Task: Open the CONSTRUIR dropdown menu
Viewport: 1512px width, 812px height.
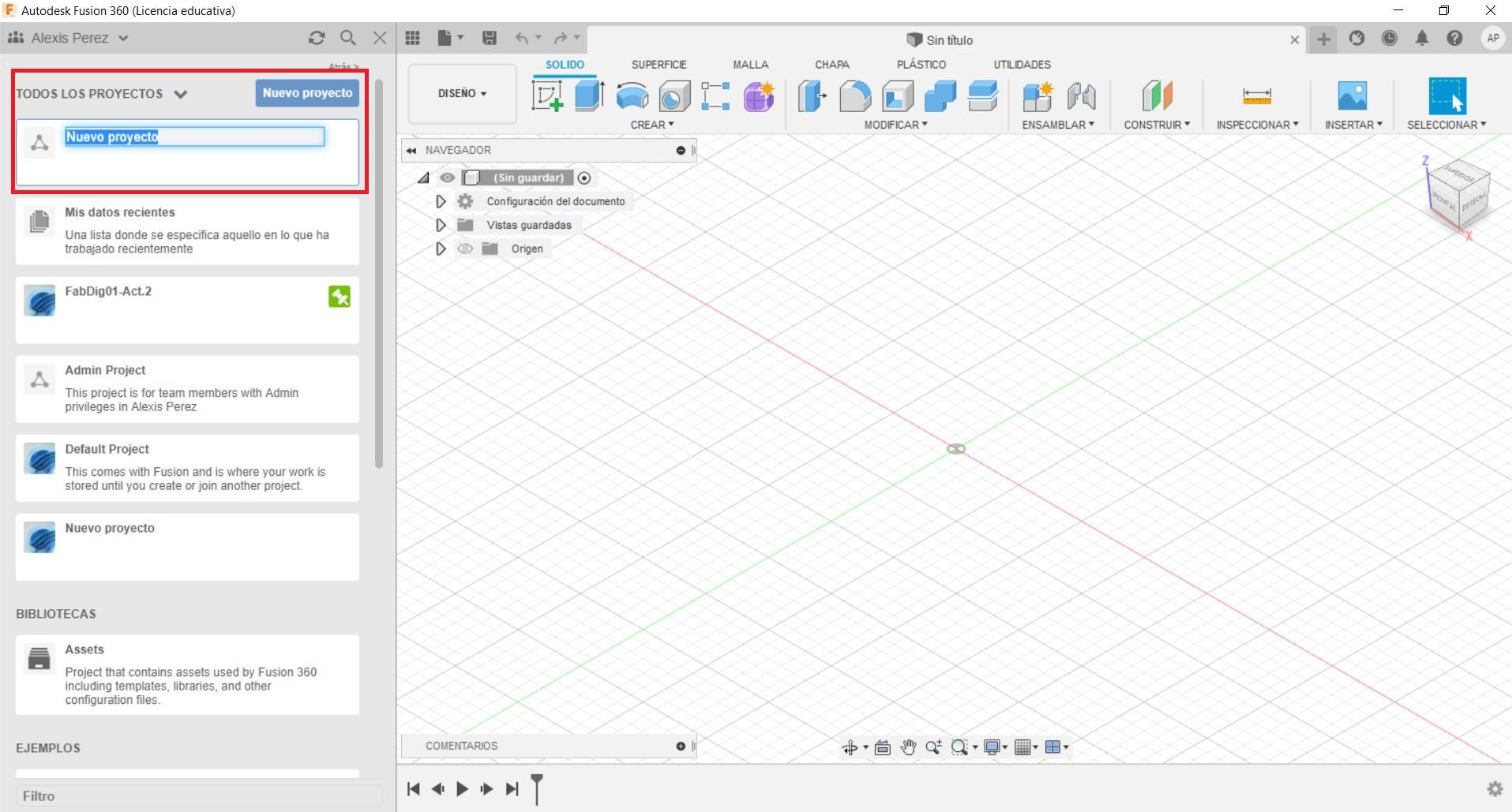Action: pos(1157,125)
